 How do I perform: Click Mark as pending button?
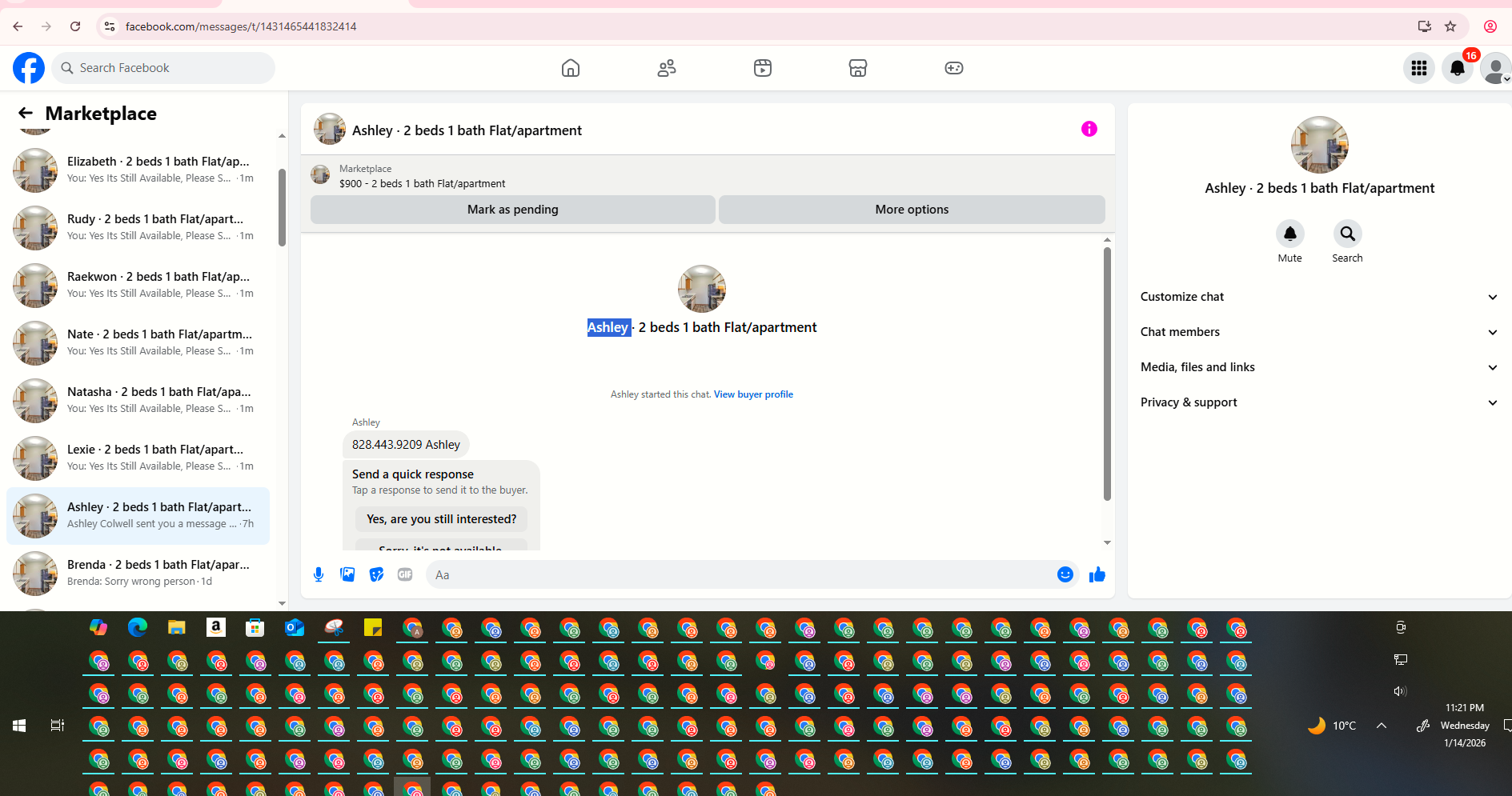coord(512,210)
